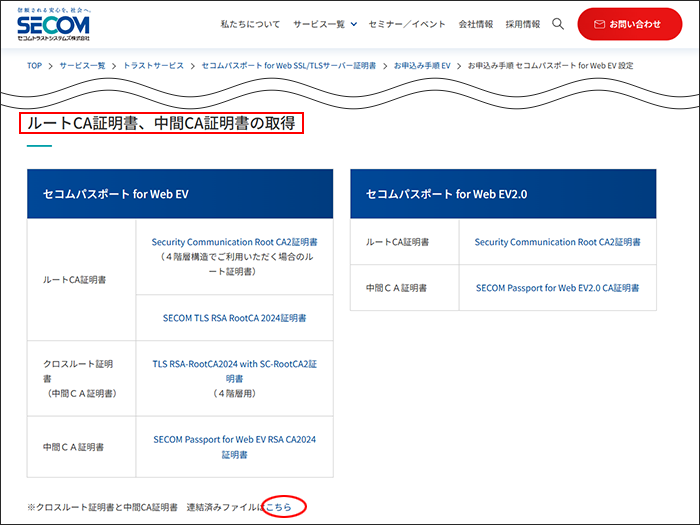
Task: Click セコムパスポート for Web SSL/TLS breadcrumb
Action: 288,66
